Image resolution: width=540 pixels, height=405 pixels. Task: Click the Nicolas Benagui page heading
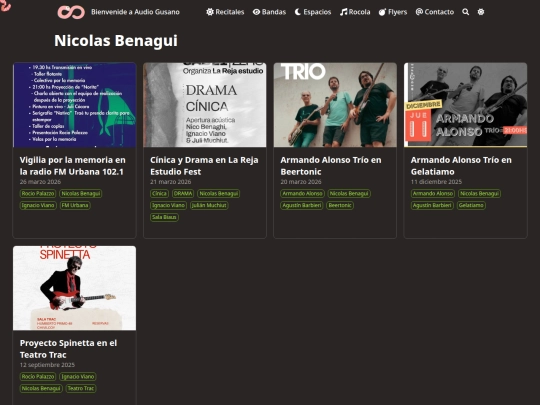pyautogui.click(x=116, y=40)
